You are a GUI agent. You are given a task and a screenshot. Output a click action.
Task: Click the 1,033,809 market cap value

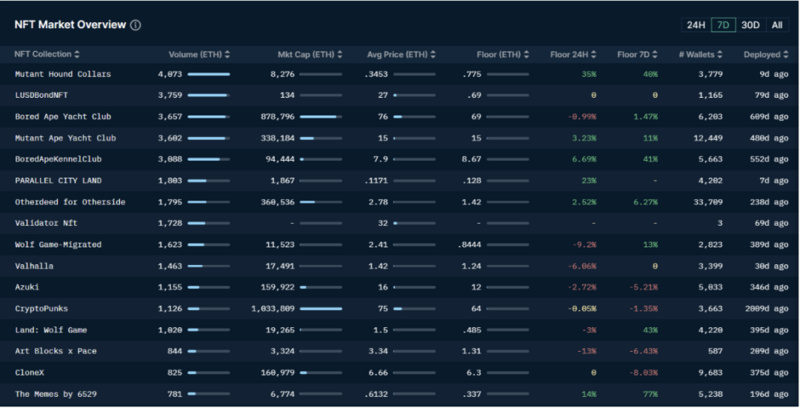(x=273, y=309)
